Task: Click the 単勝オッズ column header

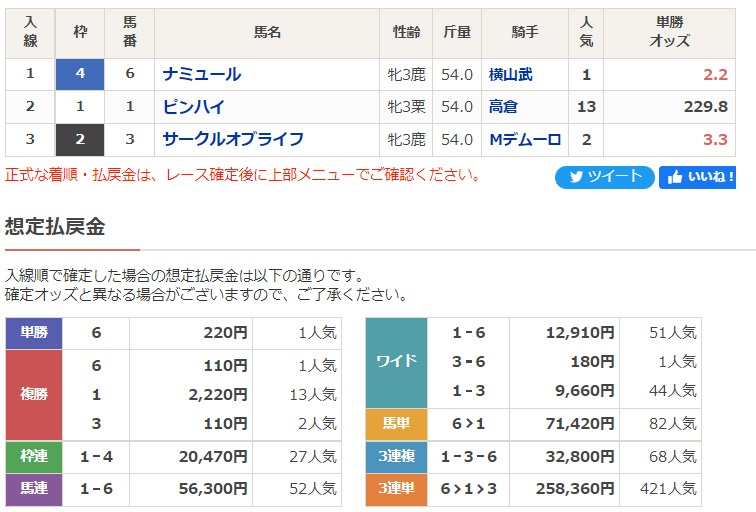Action: [x=669, y=32]
